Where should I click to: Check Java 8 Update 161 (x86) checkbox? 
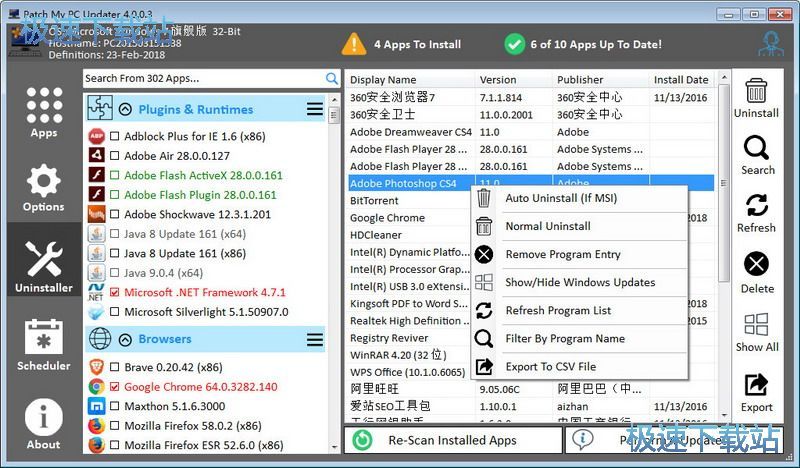coord(115,253)
